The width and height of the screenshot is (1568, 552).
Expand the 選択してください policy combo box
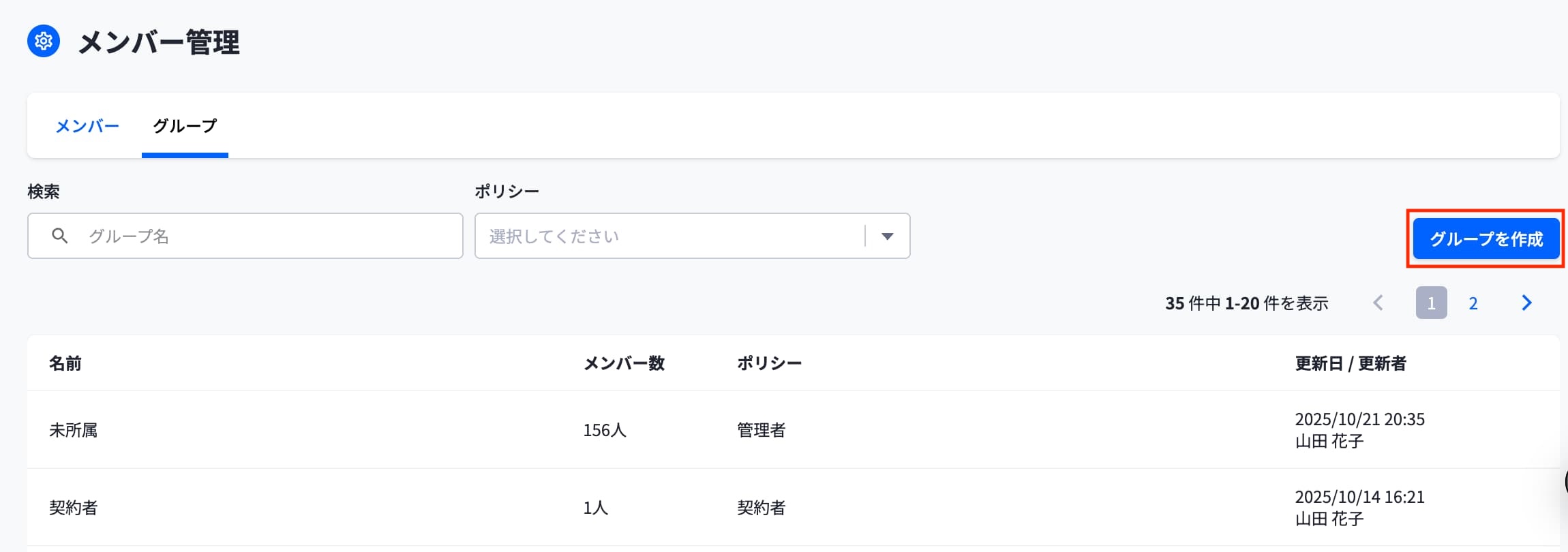tap(692, 236)
